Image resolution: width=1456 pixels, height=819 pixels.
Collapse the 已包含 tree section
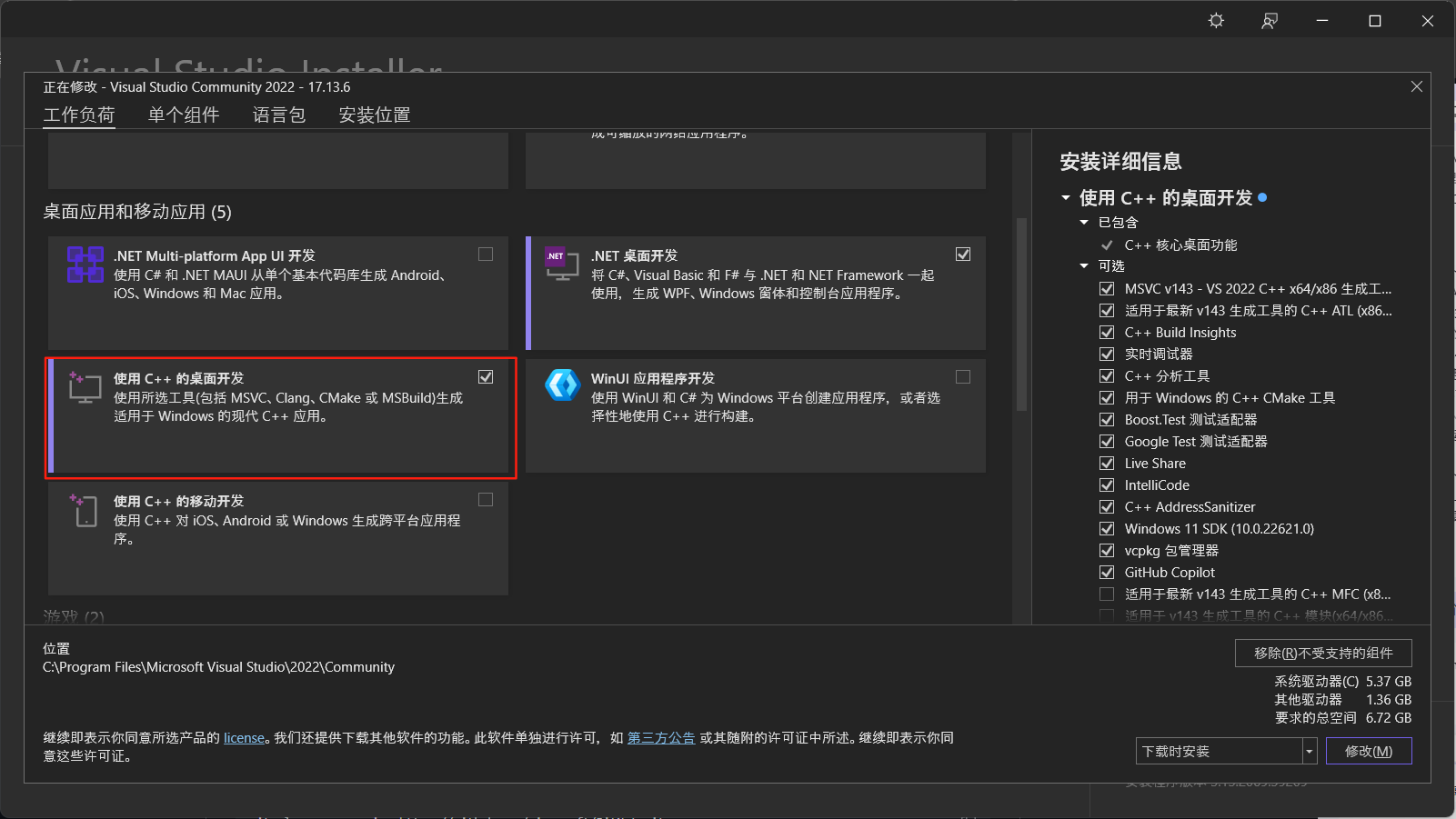pos(1084,223)
